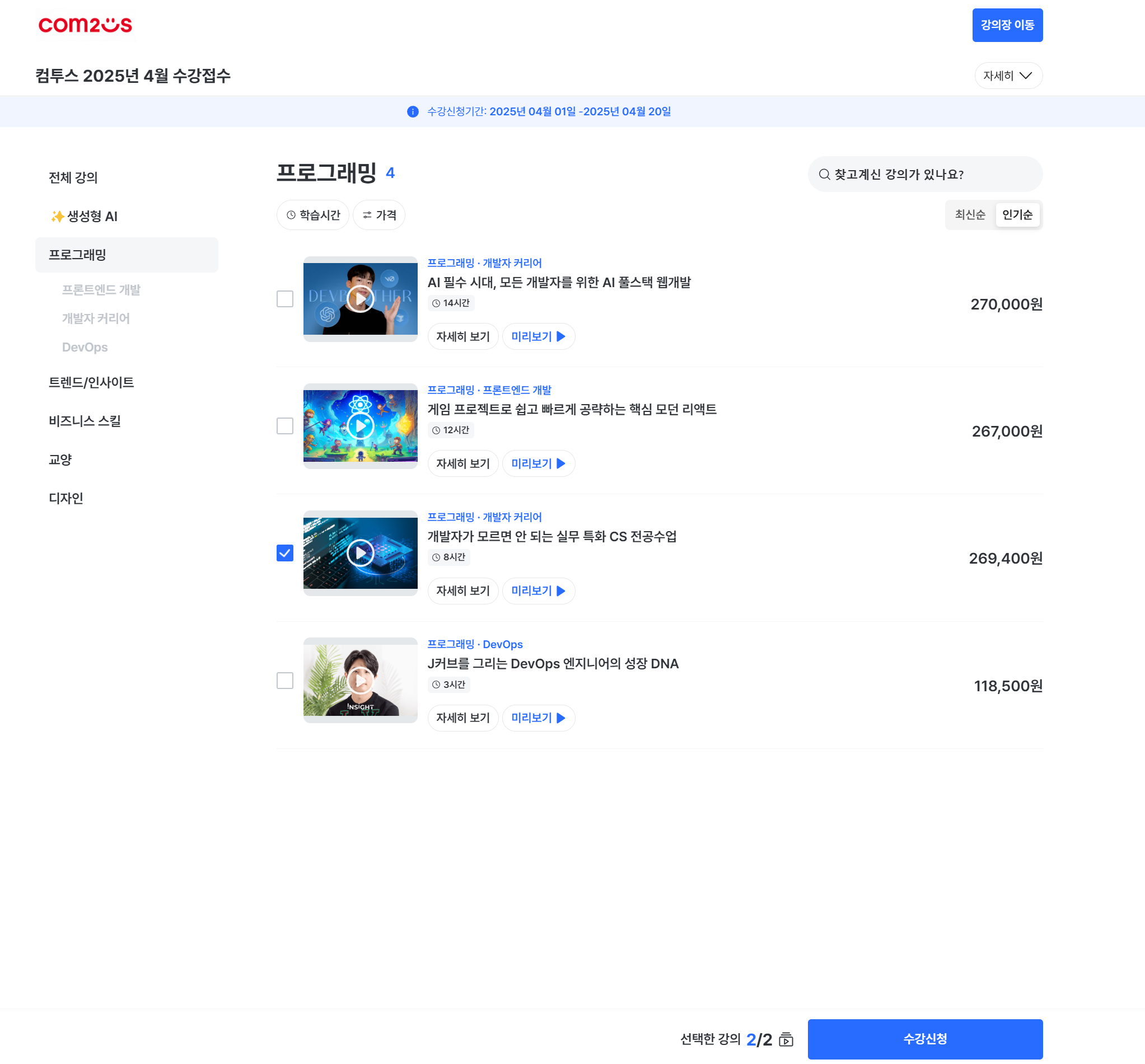The width and height of the screenshot is (1145, 1064).
Task: Click 미리보기 for DevOps 성장 DNA
Action: tap(539, 718)
